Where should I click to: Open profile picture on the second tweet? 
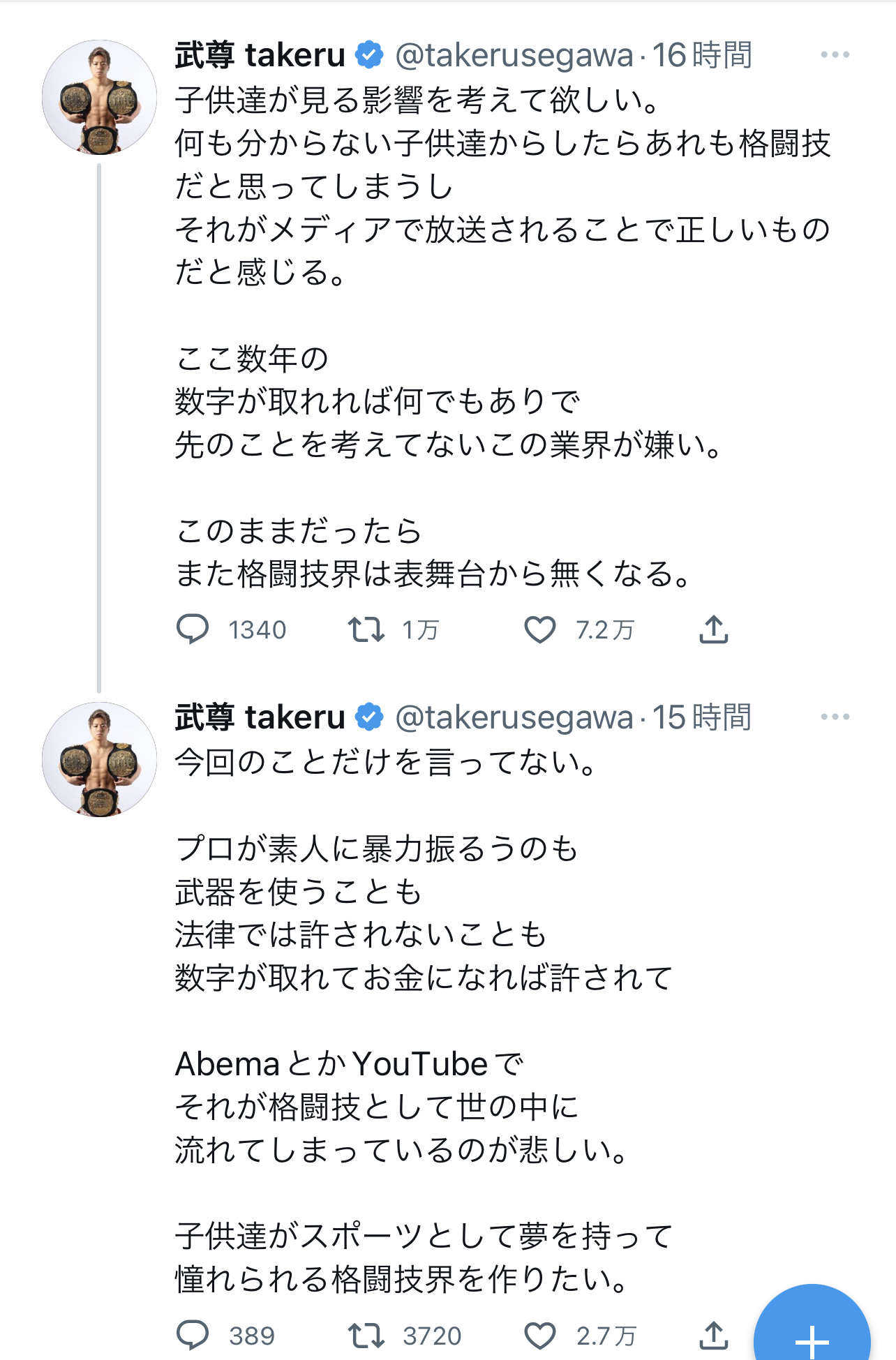pos(99,759)
